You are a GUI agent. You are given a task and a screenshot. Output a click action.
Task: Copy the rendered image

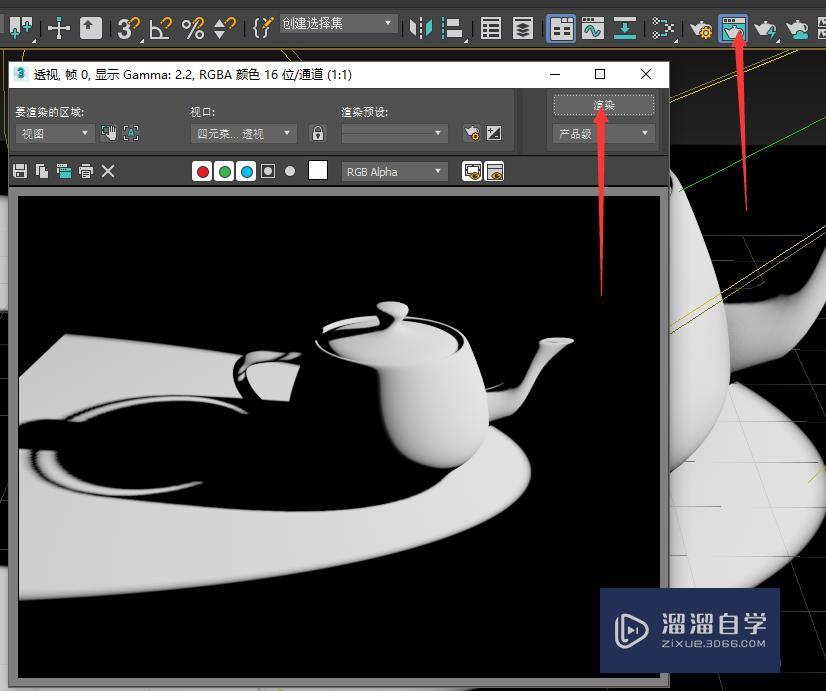coord(42,171)
